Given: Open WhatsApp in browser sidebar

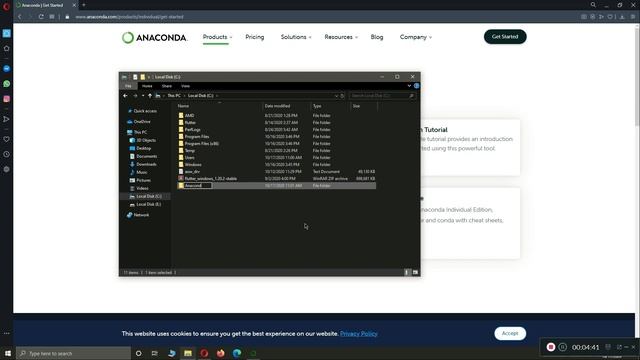Looking at the screenshot, I should 7,84.
